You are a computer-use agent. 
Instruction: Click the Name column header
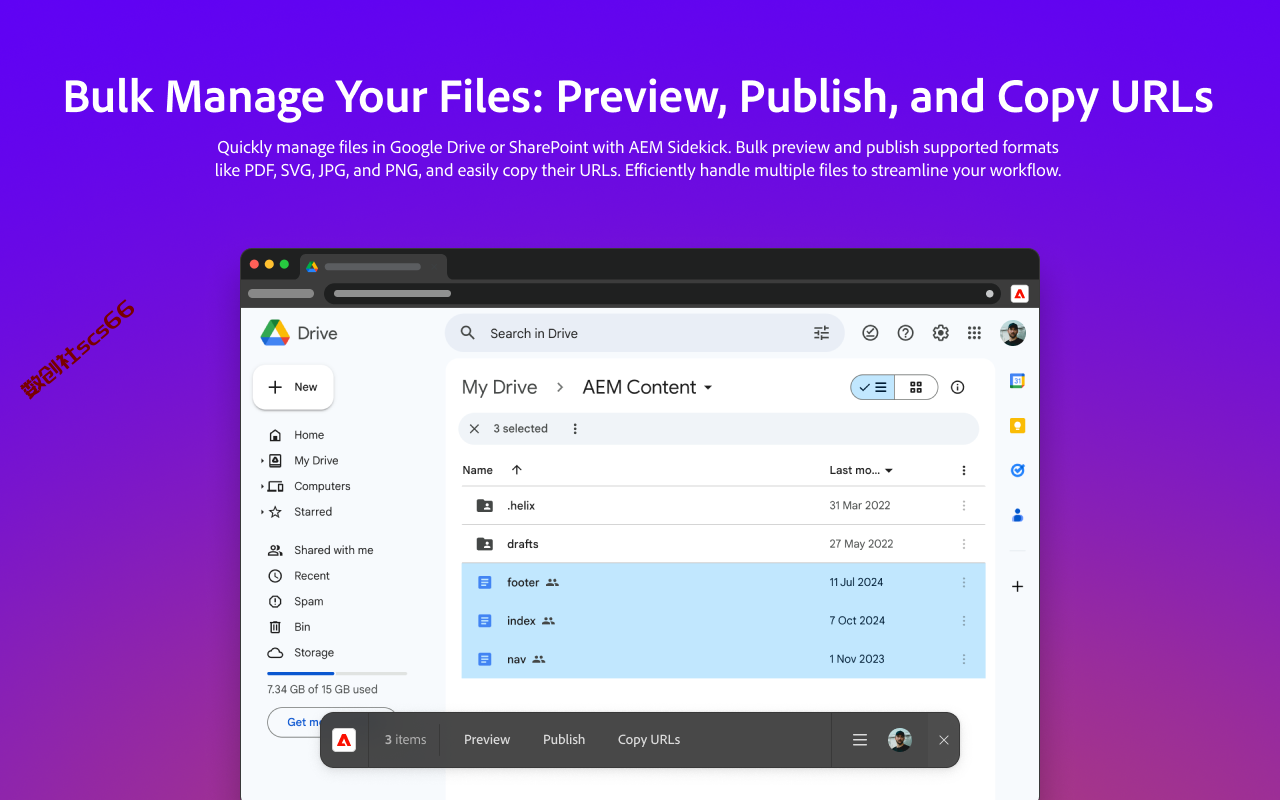click(477, 470)
